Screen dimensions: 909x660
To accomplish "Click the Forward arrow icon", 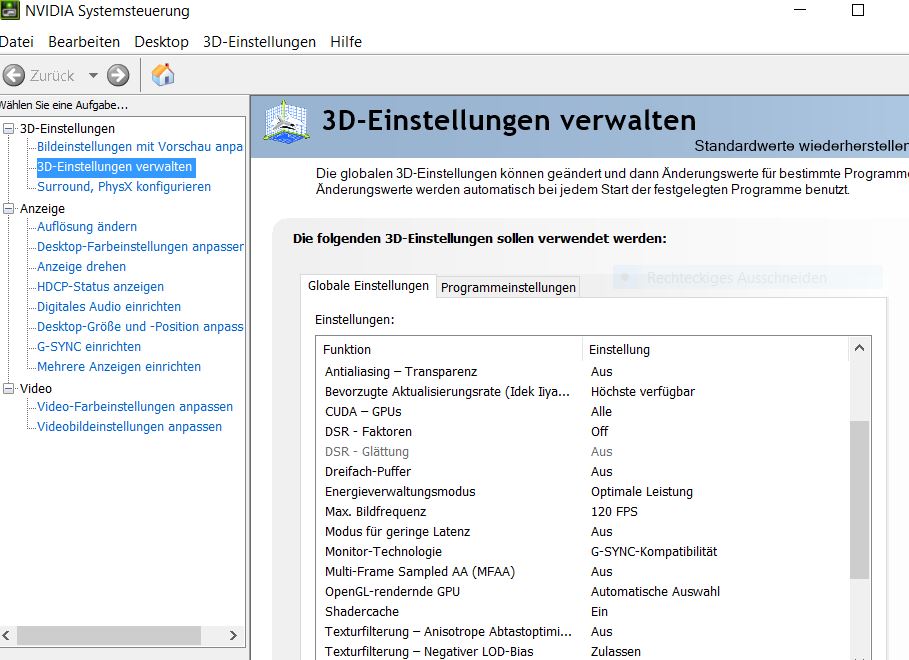I will [118, 75].
